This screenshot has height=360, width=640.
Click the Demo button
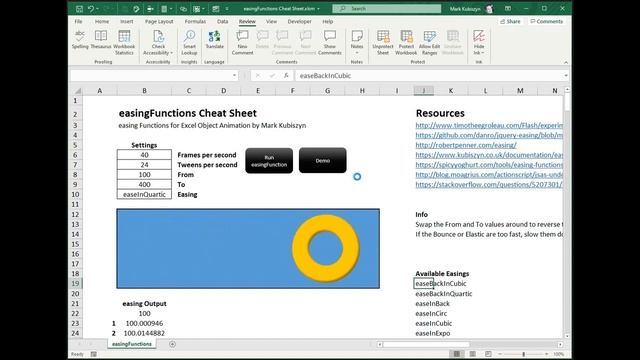322,160
